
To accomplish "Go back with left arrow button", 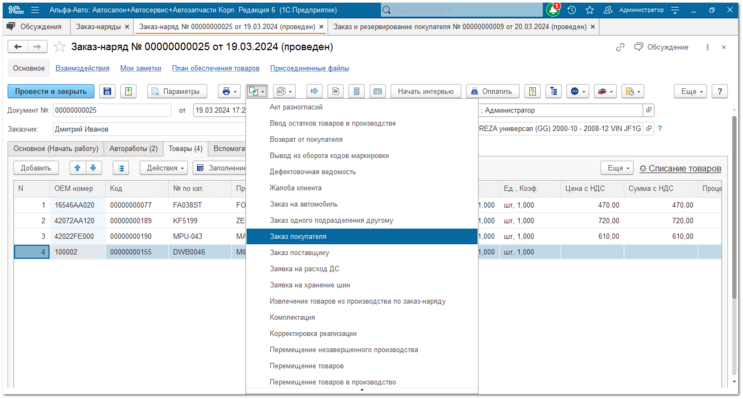I will click(18, 46).
